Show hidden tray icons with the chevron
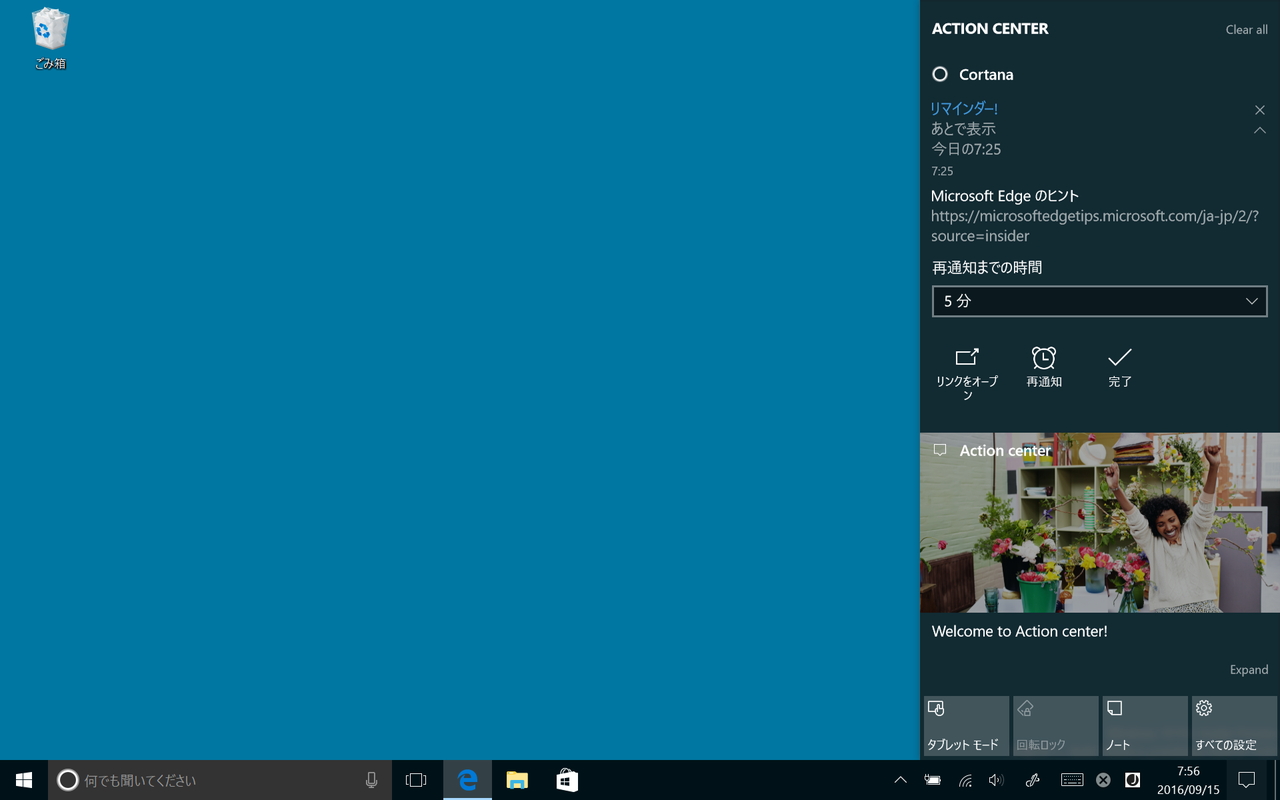Screen dimensions: 1280x800 coord(900,780)
